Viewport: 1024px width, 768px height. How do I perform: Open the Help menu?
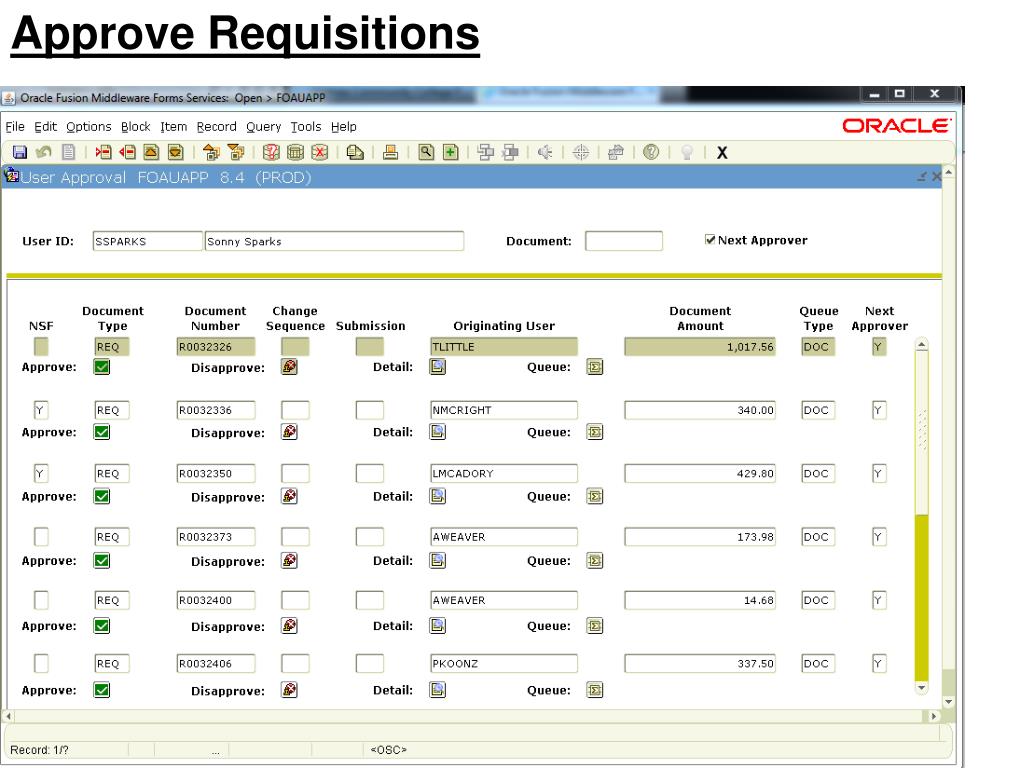pos(344,127)
